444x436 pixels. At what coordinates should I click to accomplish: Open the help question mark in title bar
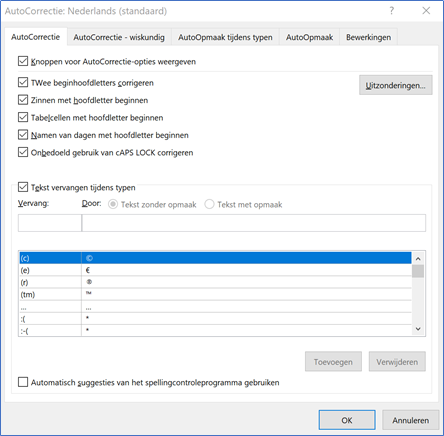pos(392,11)
